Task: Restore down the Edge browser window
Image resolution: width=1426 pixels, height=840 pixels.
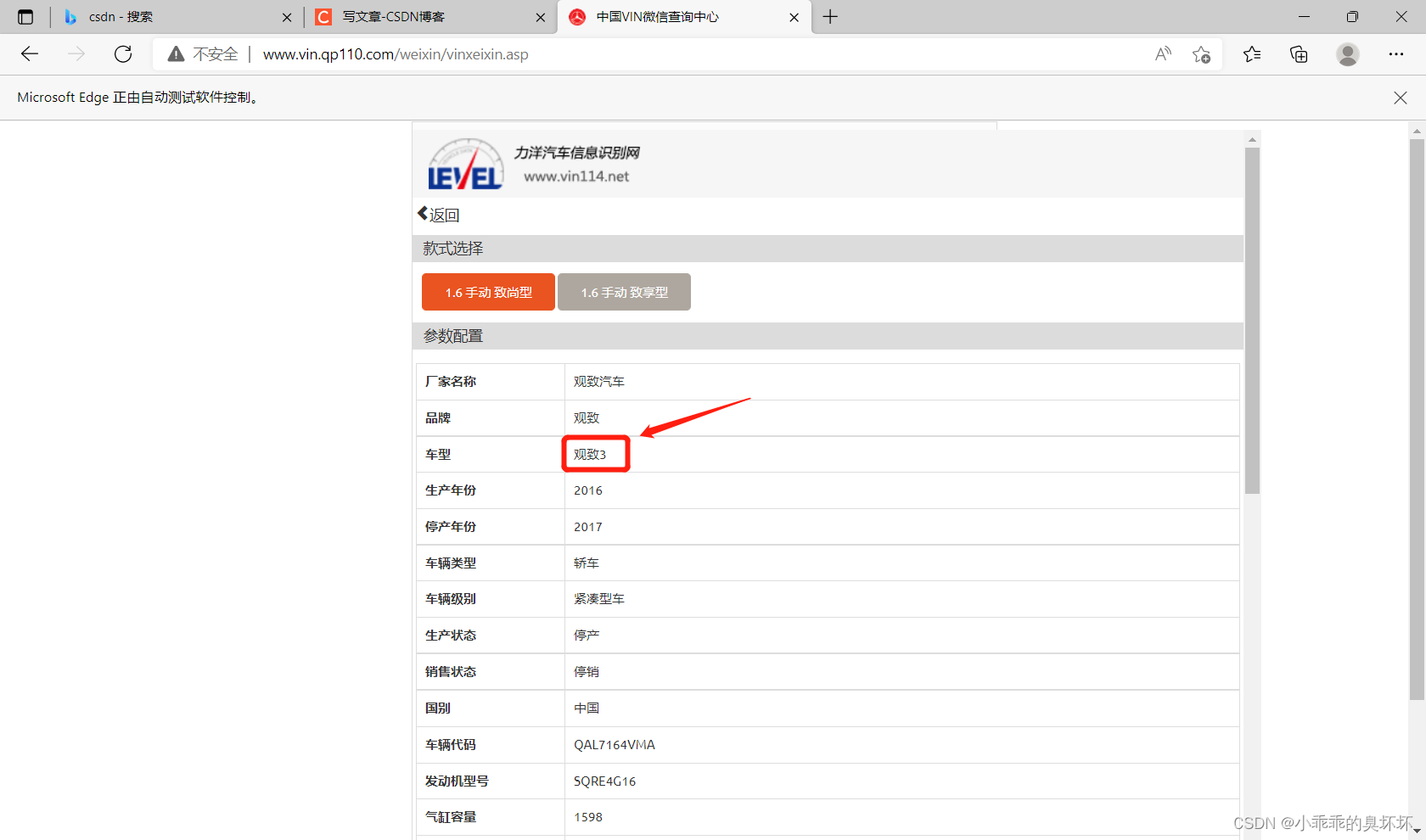Action: 1352,17
